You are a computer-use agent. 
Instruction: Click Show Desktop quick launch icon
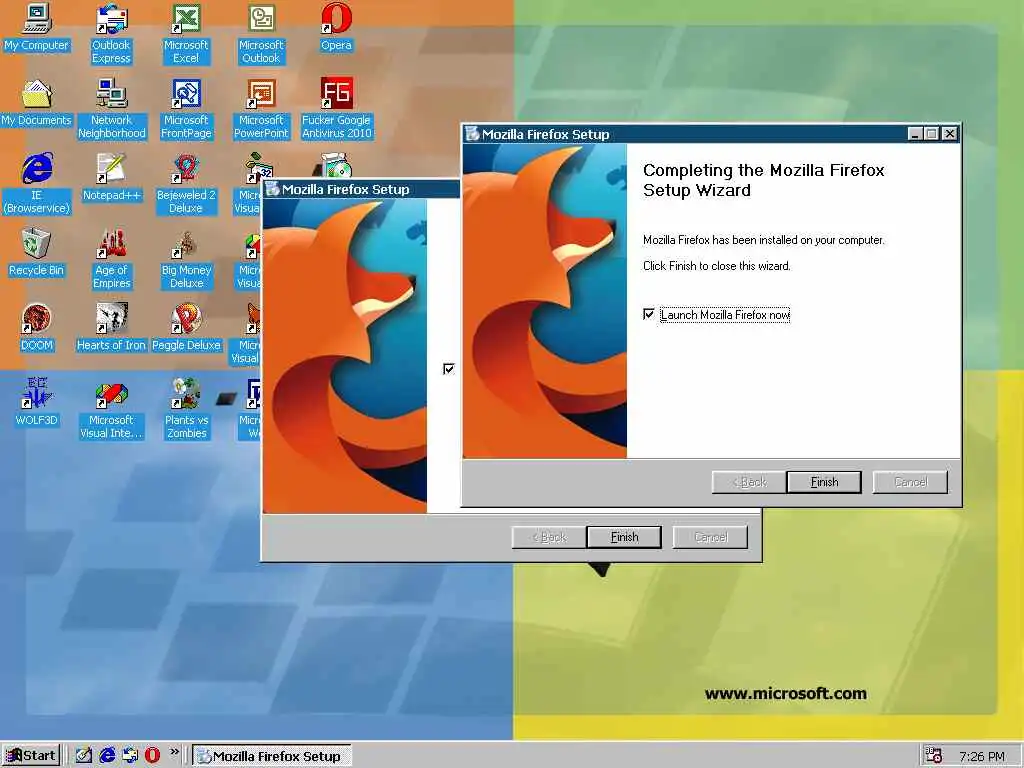click(83, 756)
